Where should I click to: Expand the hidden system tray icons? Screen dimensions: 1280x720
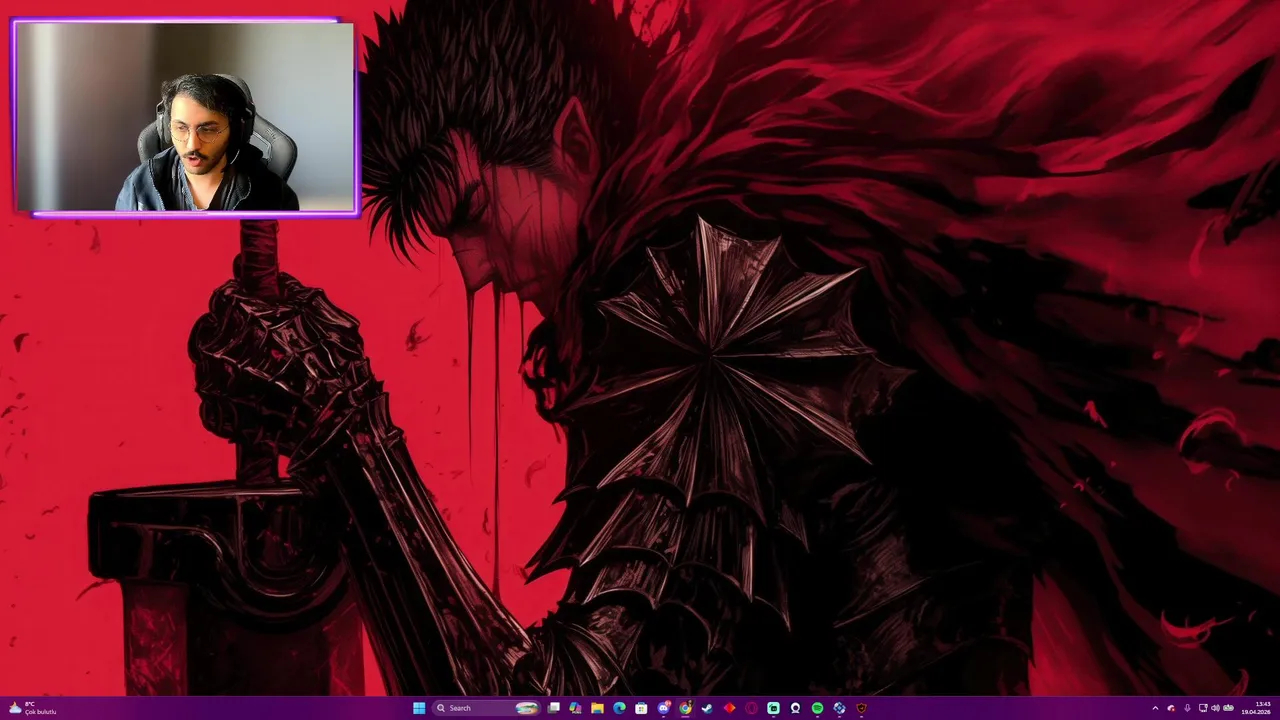(x=1156, y=708)
